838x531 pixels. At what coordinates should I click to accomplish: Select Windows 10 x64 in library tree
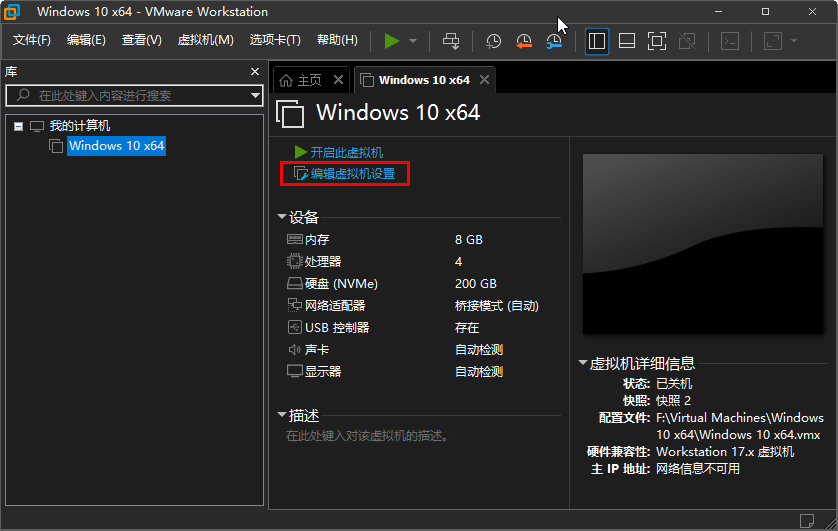(x=117, y=146)
